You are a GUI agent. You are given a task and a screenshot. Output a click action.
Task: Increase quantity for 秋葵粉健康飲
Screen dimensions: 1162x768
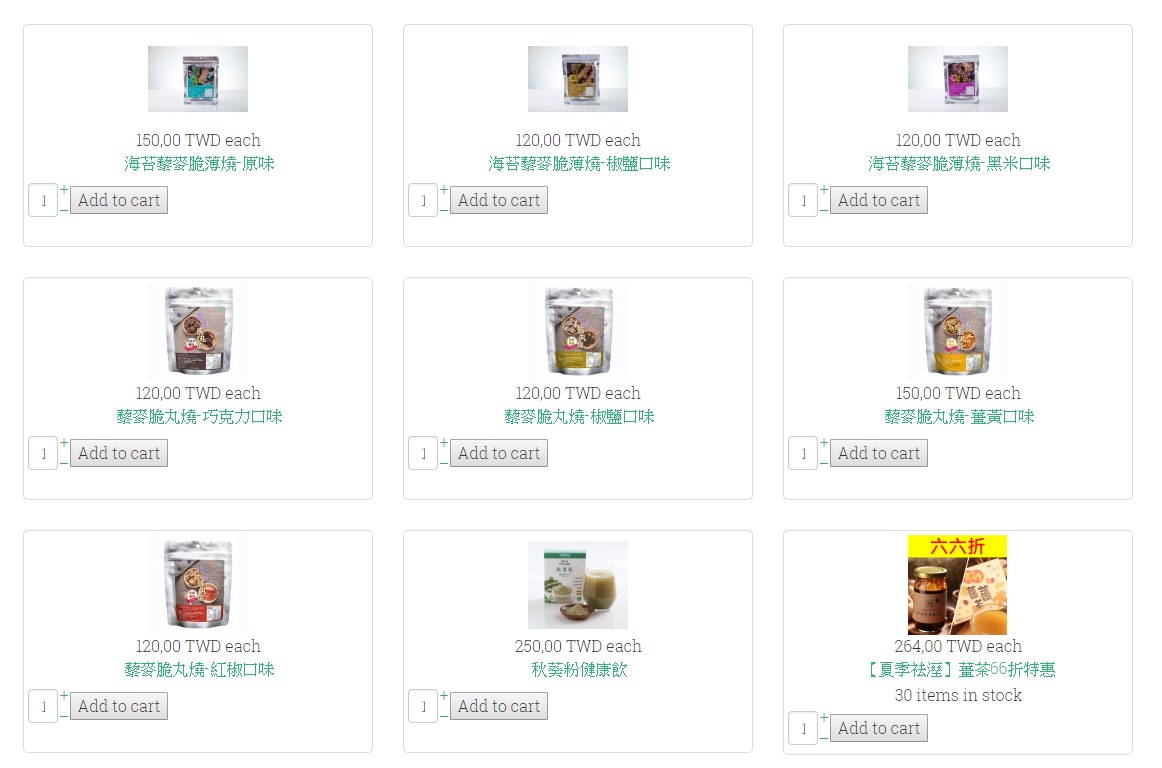pyautogui.click(x=444, y=695)
